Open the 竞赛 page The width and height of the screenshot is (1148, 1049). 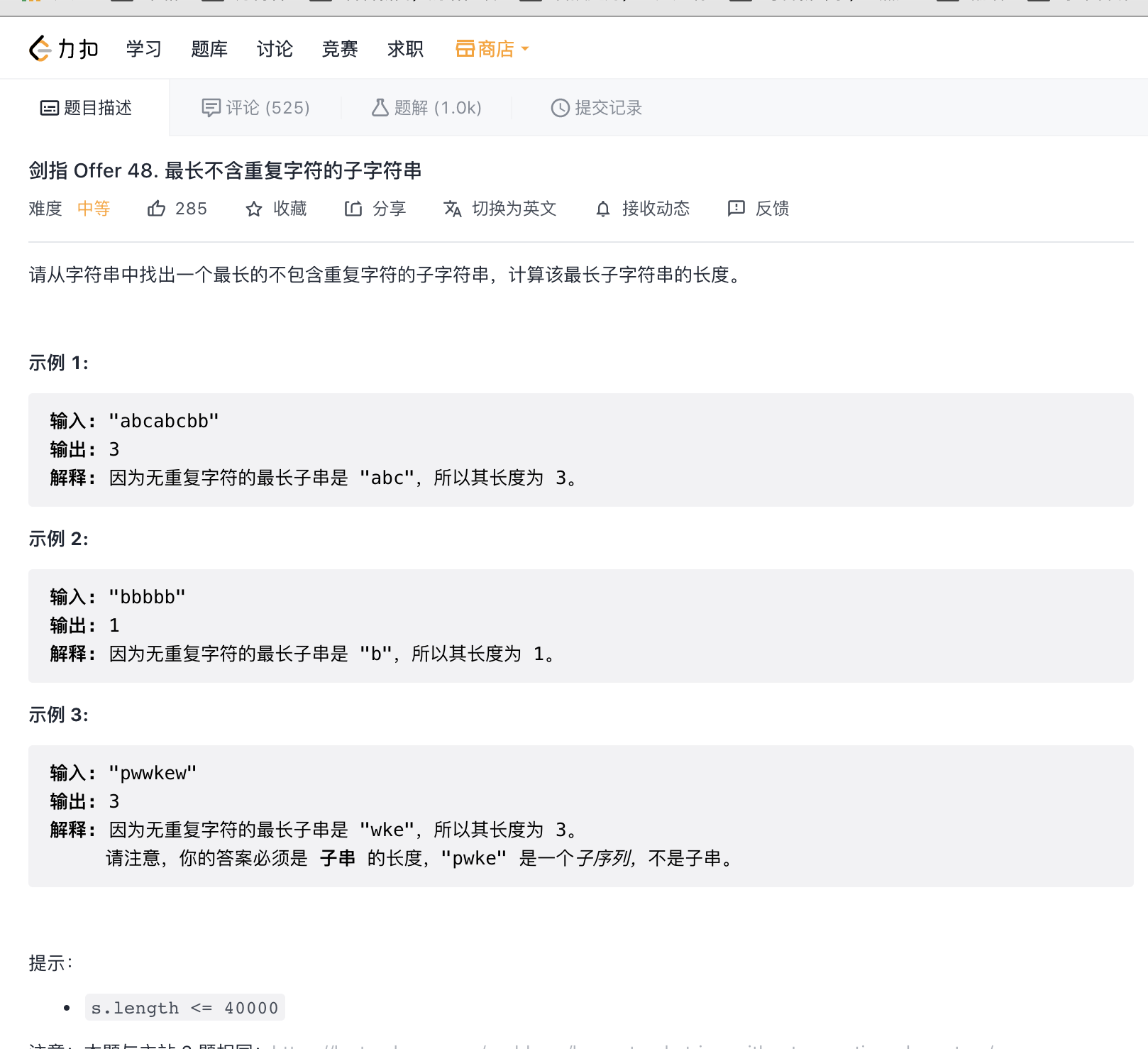click(x=340, y=49)
